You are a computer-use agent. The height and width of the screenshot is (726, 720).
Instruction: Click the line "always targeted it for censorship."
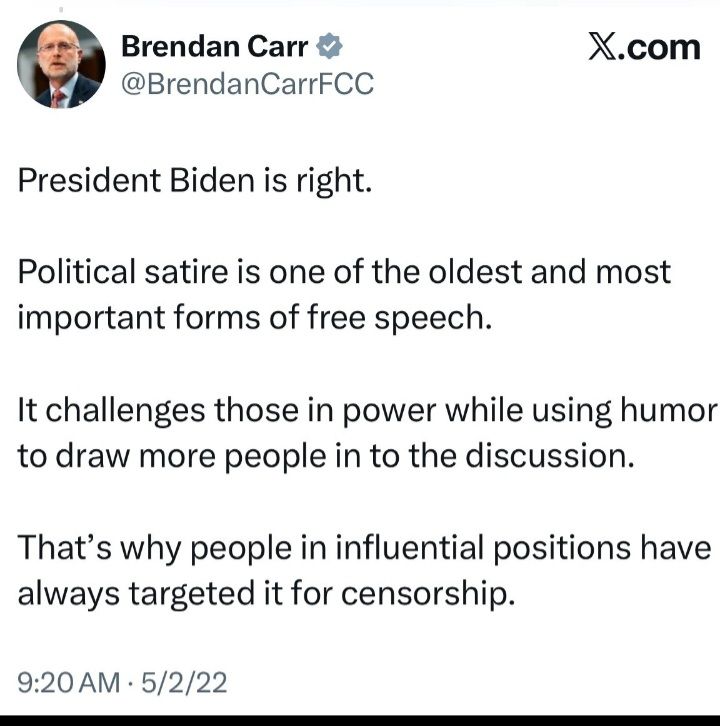266,594
